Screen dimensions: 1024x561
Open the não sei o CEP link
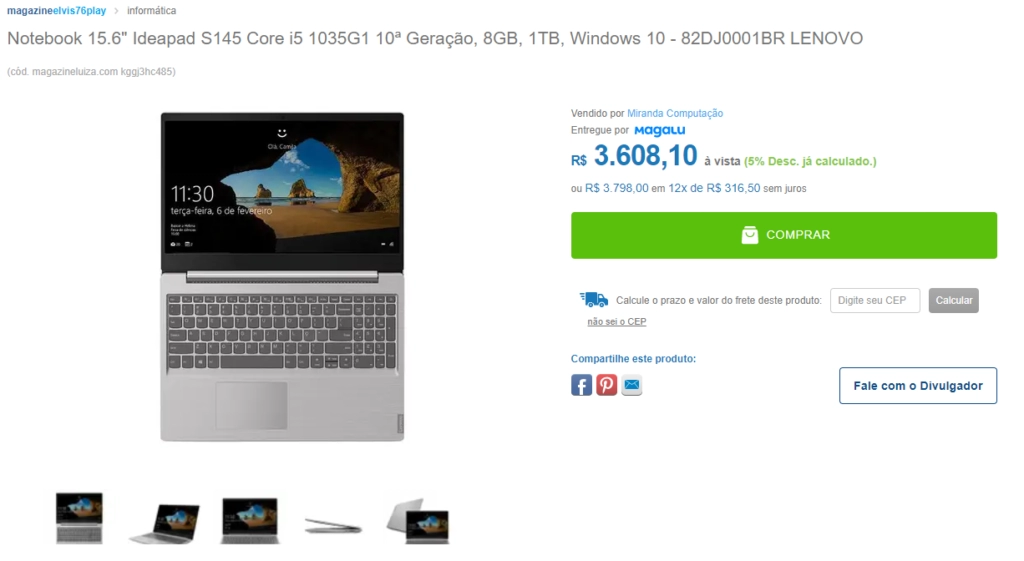[616, 321]
